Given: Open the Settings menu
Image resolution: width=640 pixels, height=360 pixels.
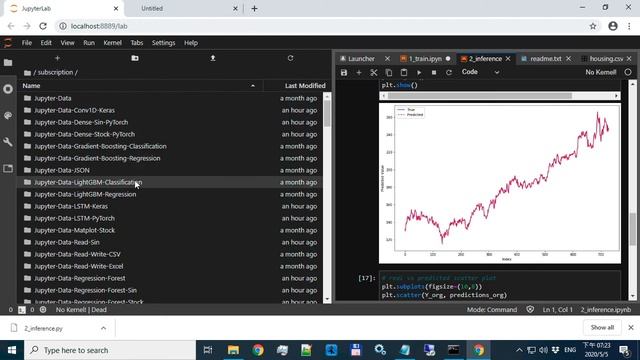Looking at the screenshot, I should (163, 43).
